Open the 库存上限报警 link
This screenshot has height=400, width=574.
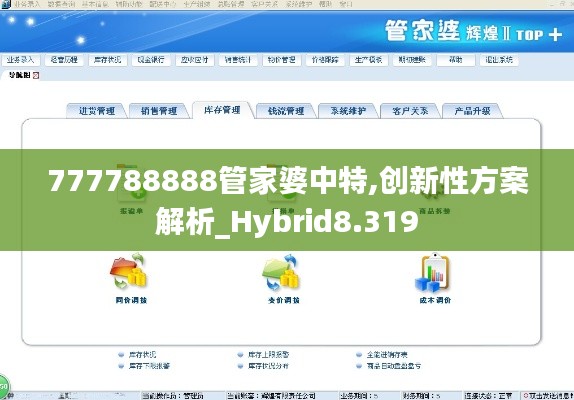268,355
